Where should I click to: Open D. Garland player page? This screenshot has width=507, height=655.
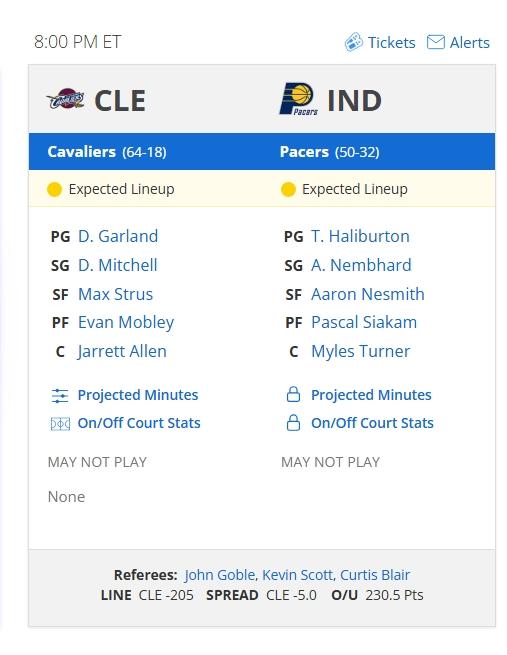118,236
